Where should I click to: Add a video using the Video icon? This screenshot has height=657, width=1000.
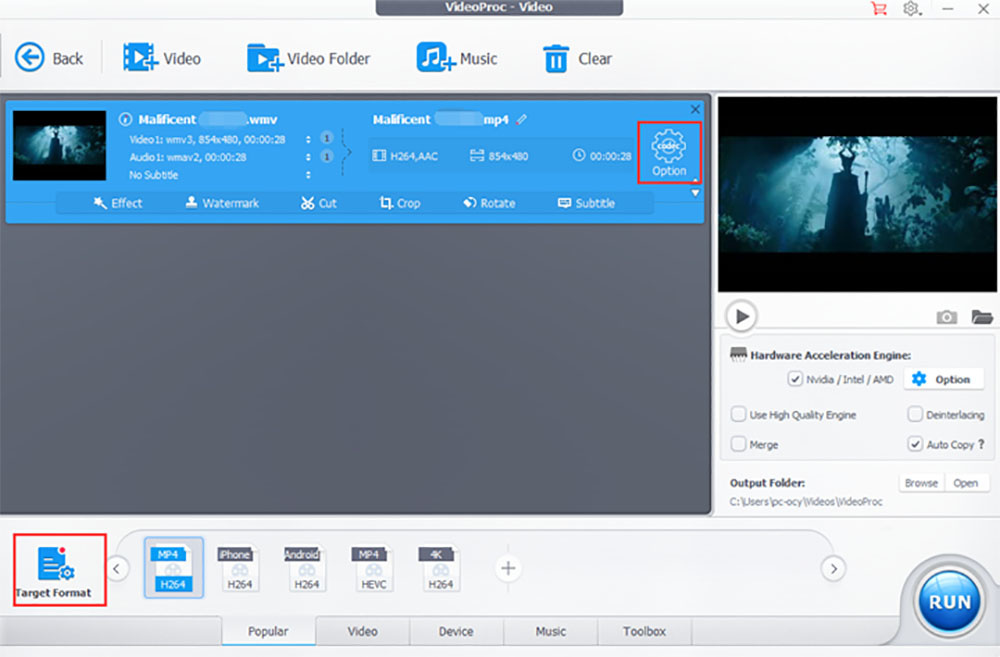(x=161, y=58)
